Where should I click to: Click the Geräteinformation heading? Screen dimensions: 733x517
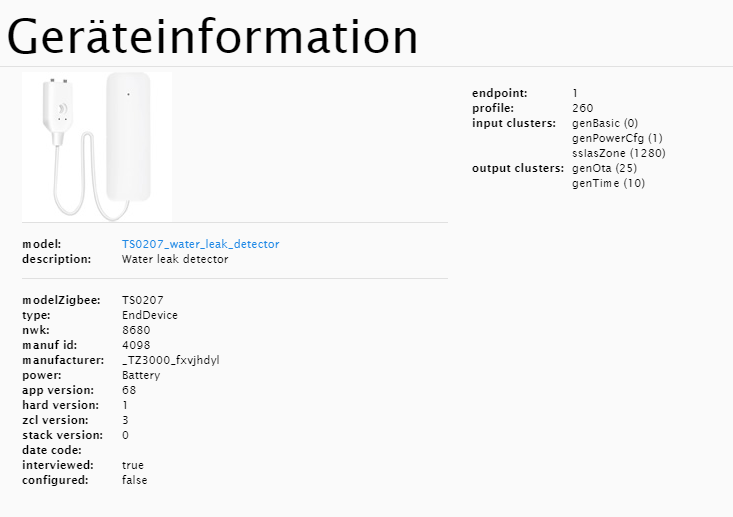pyautogui.click(x=212, y=36)
